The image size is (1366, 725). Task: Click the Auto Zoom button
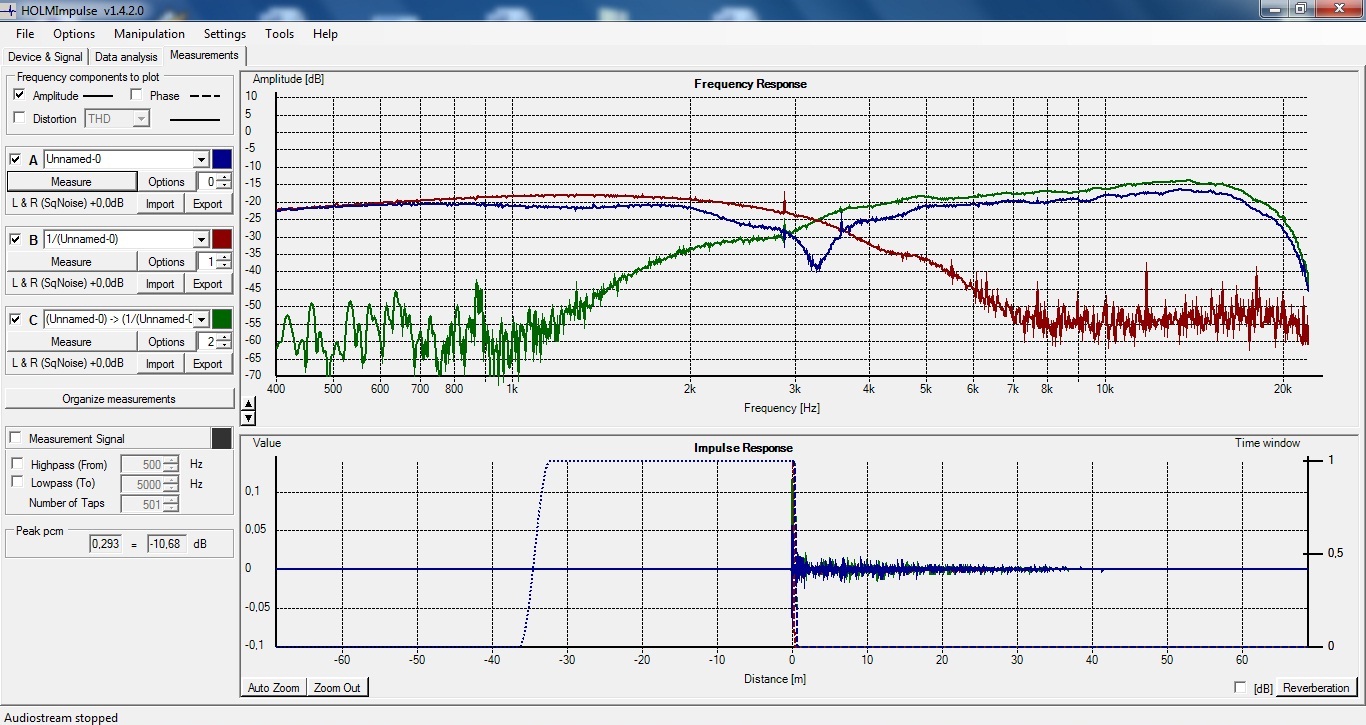pyautogui.click(x=273, y=688)
